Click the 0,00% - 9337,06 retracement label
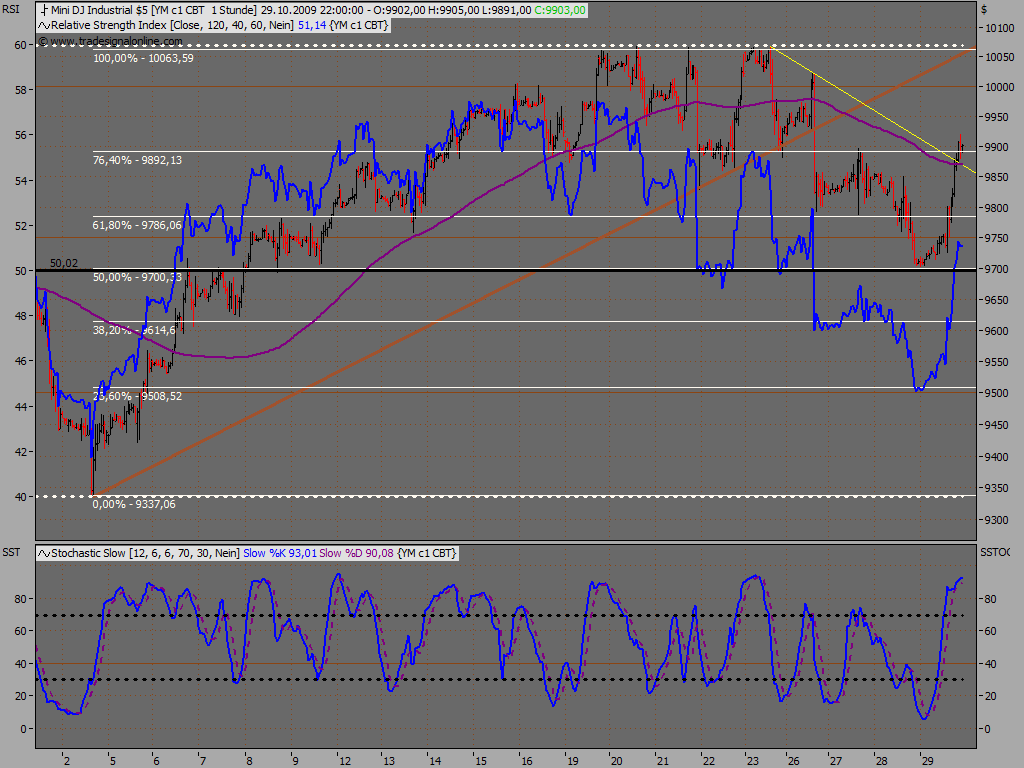This screenshot has height=768, width=1024. (134, 504)
